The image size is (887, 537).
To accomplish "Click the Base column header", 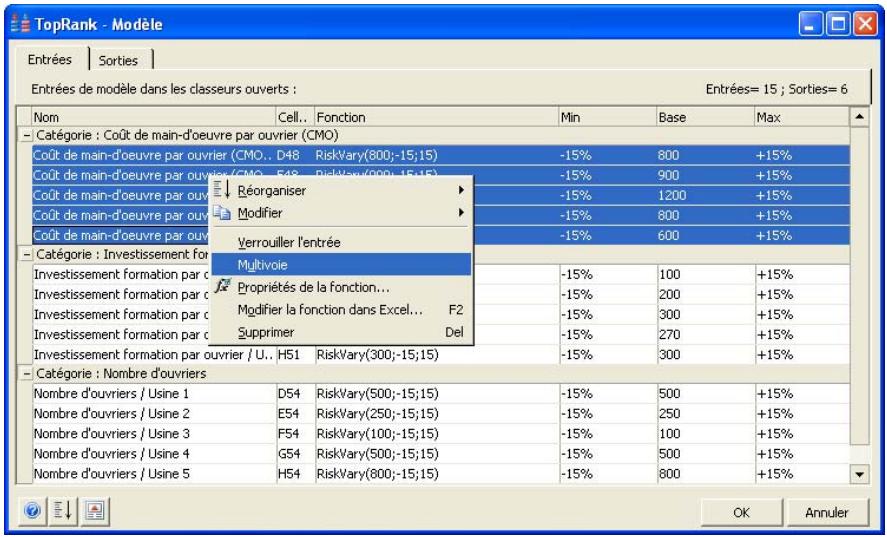I will (x=705, y=117).
